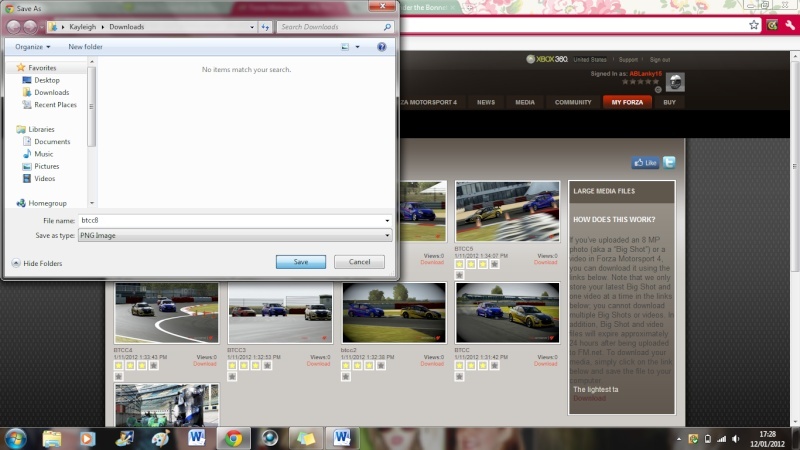Viewport: 800px width, 450px height.
Task: Collapse the panel with Hide Folders
Action: 37,263
